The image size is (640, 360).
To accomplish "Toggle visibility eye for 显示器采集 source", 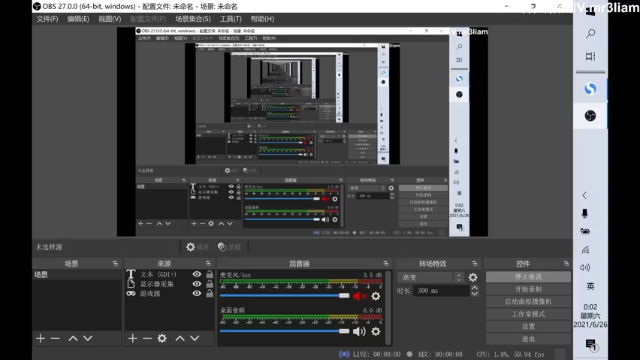I will click(197, 284).
